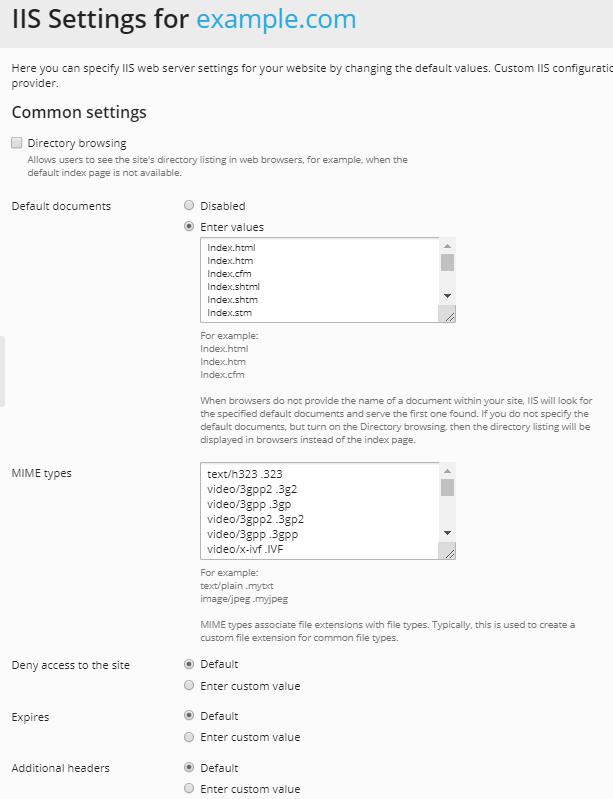Select Default for Deny access to the site
This screenshot has height=799, width=613.
[x=189, y=664]
